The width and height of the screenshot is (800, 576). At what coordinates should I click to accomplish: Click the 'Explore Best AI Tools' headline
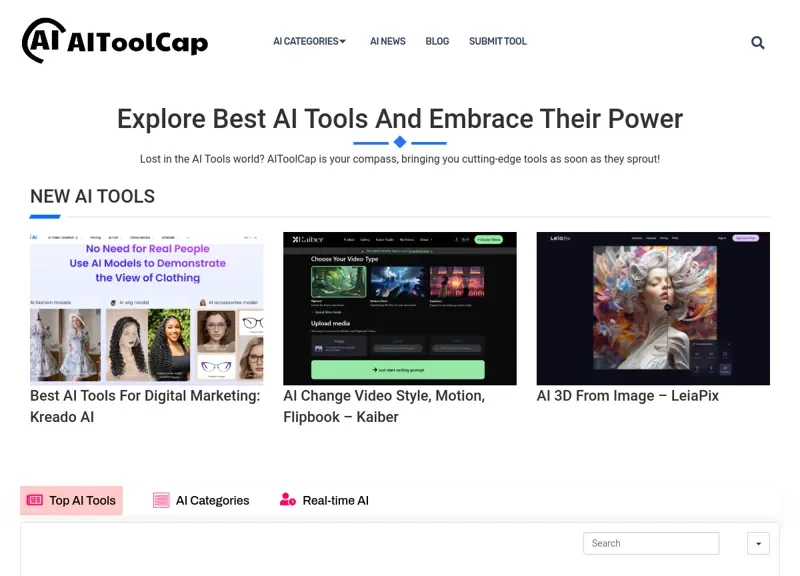click(400, 119)
